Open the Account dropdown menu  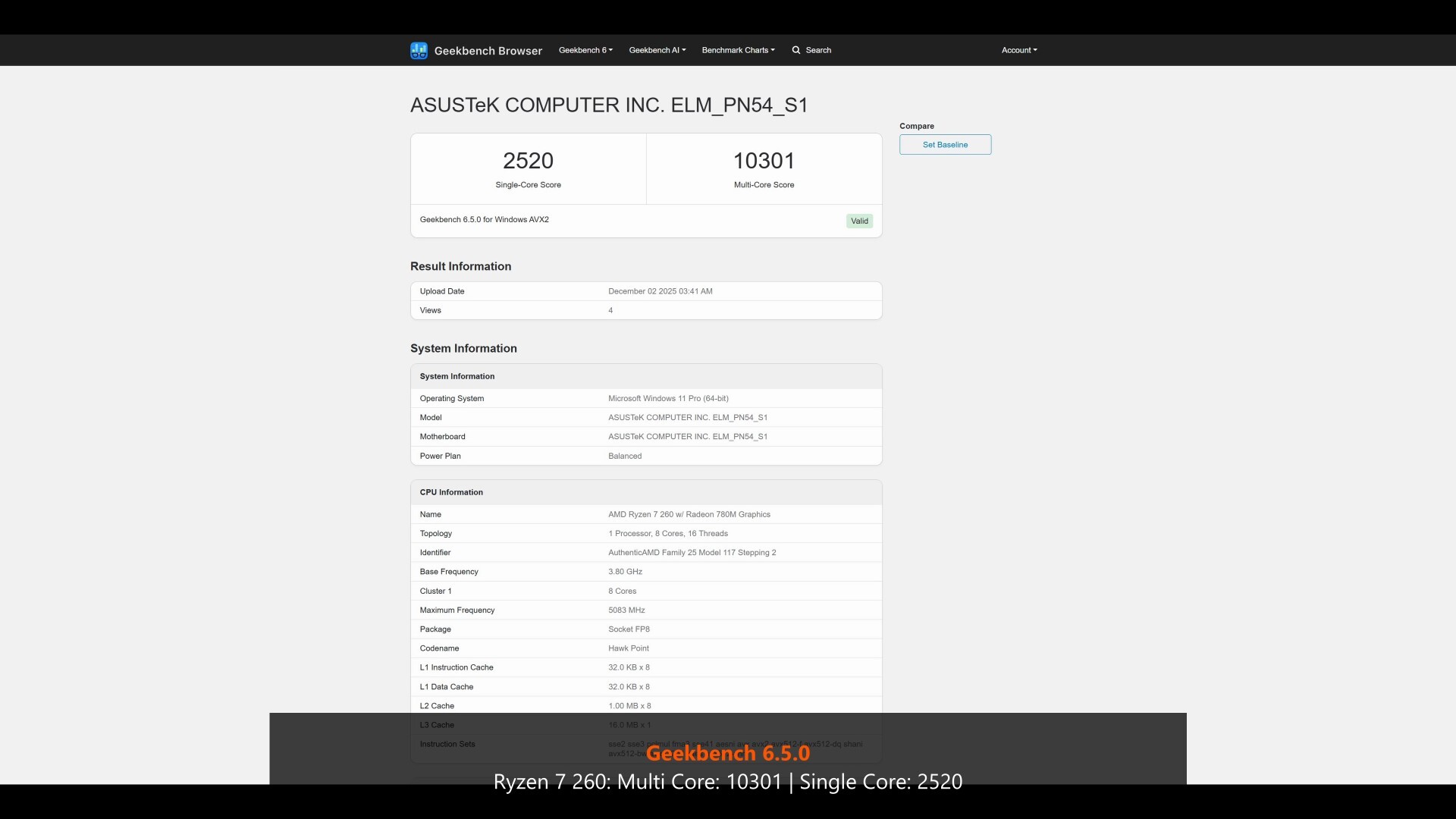tap(1018, 50)
